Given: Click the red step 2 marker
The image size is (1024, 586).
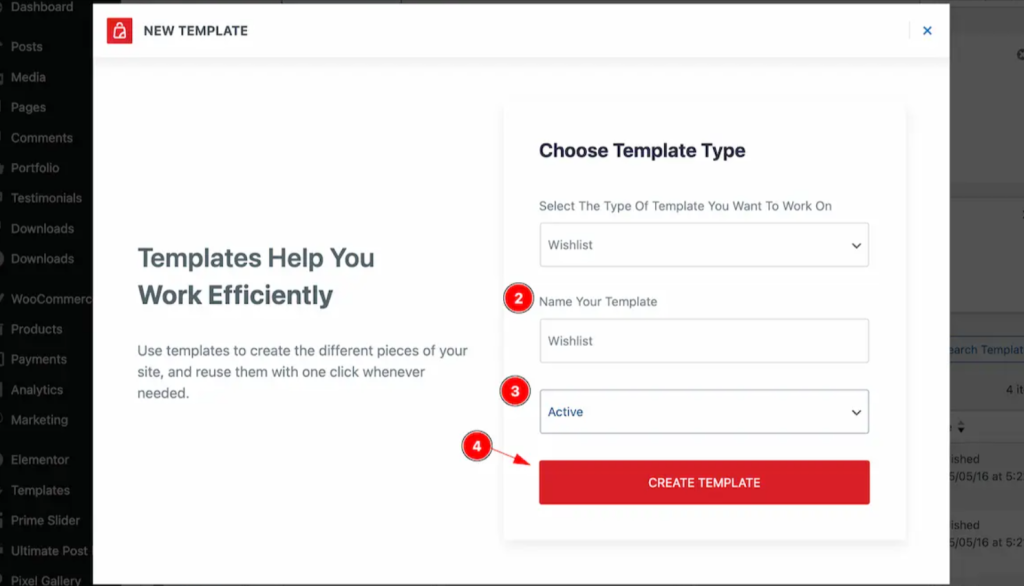Looking at the screenshot, I should tap(519, 299).
